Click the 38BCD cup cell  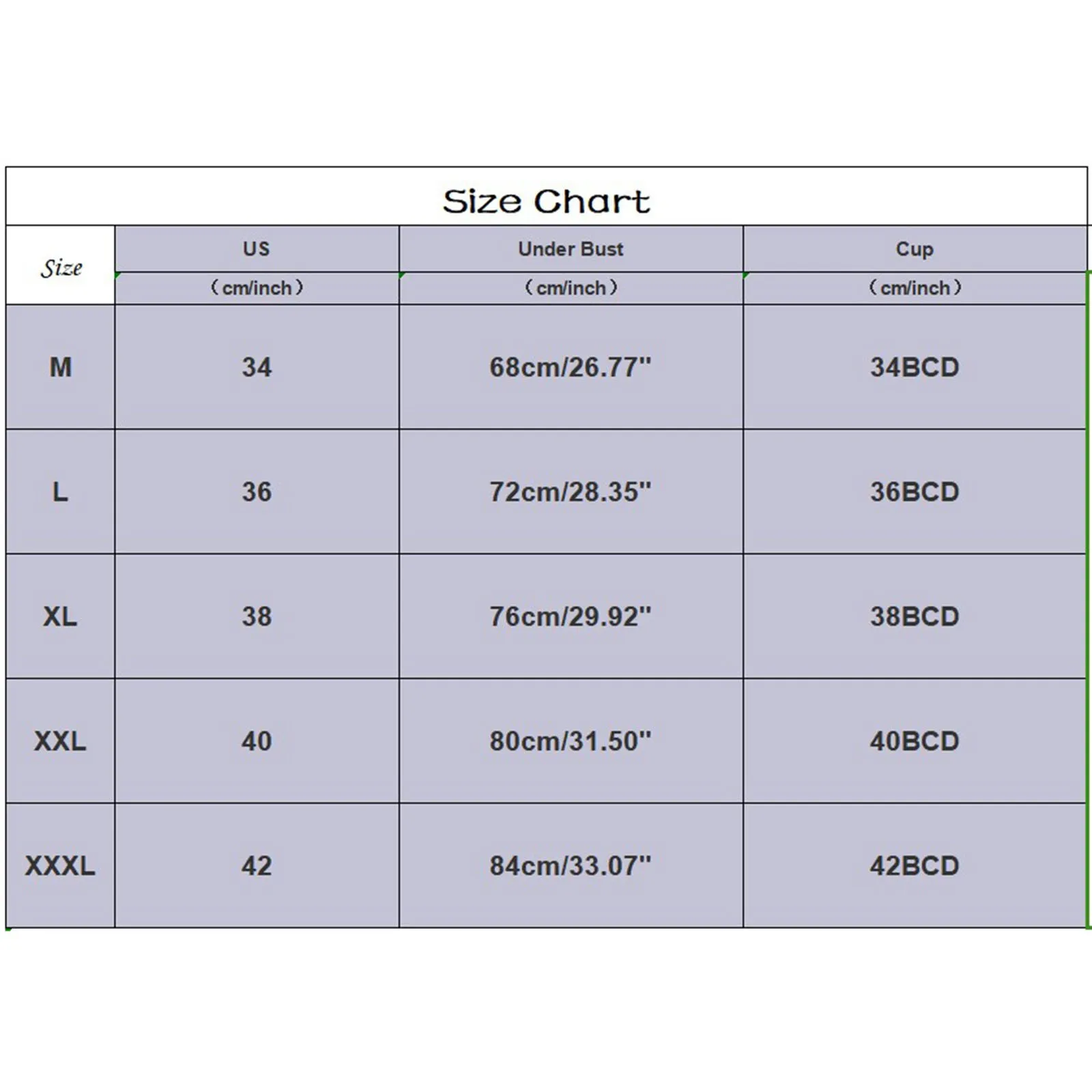click(x=915, y=616)
